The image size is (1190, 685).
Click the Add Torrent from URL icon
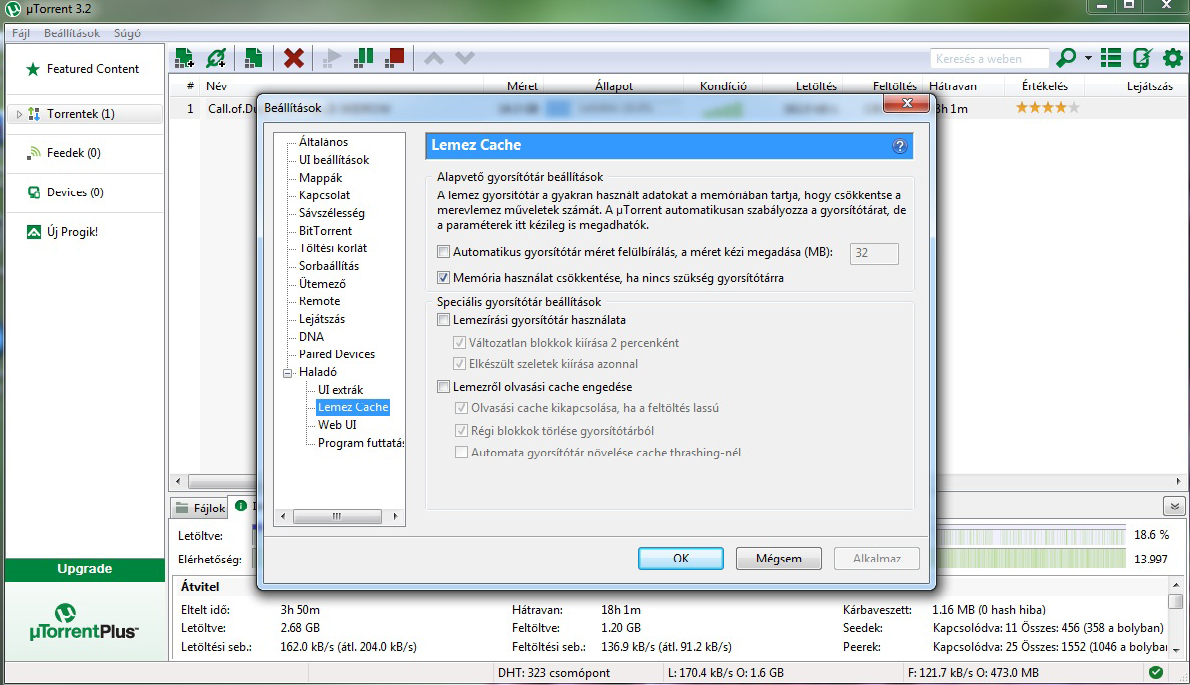(216, 58)
